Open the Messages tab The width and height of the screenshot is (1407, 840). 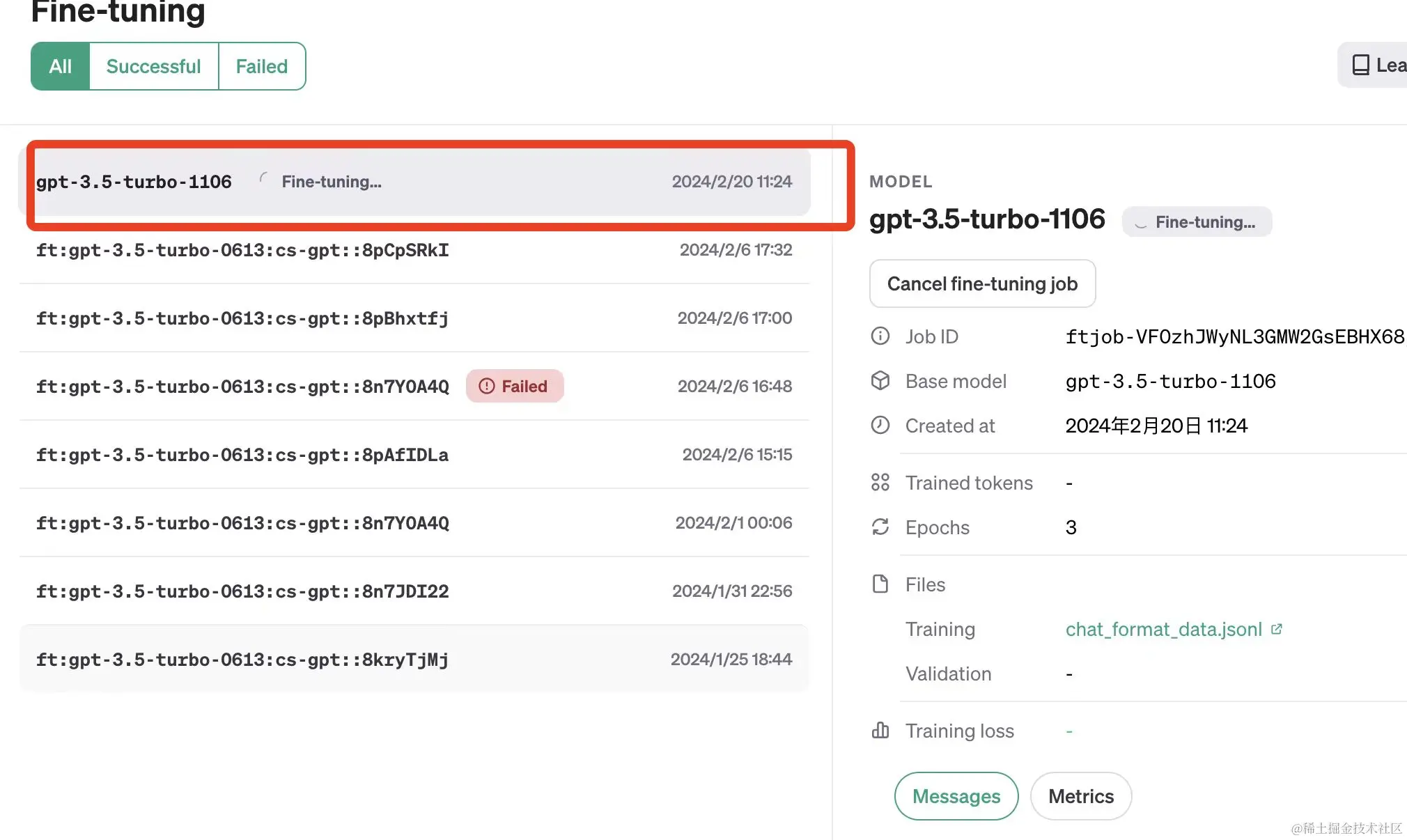click(956, 796)
